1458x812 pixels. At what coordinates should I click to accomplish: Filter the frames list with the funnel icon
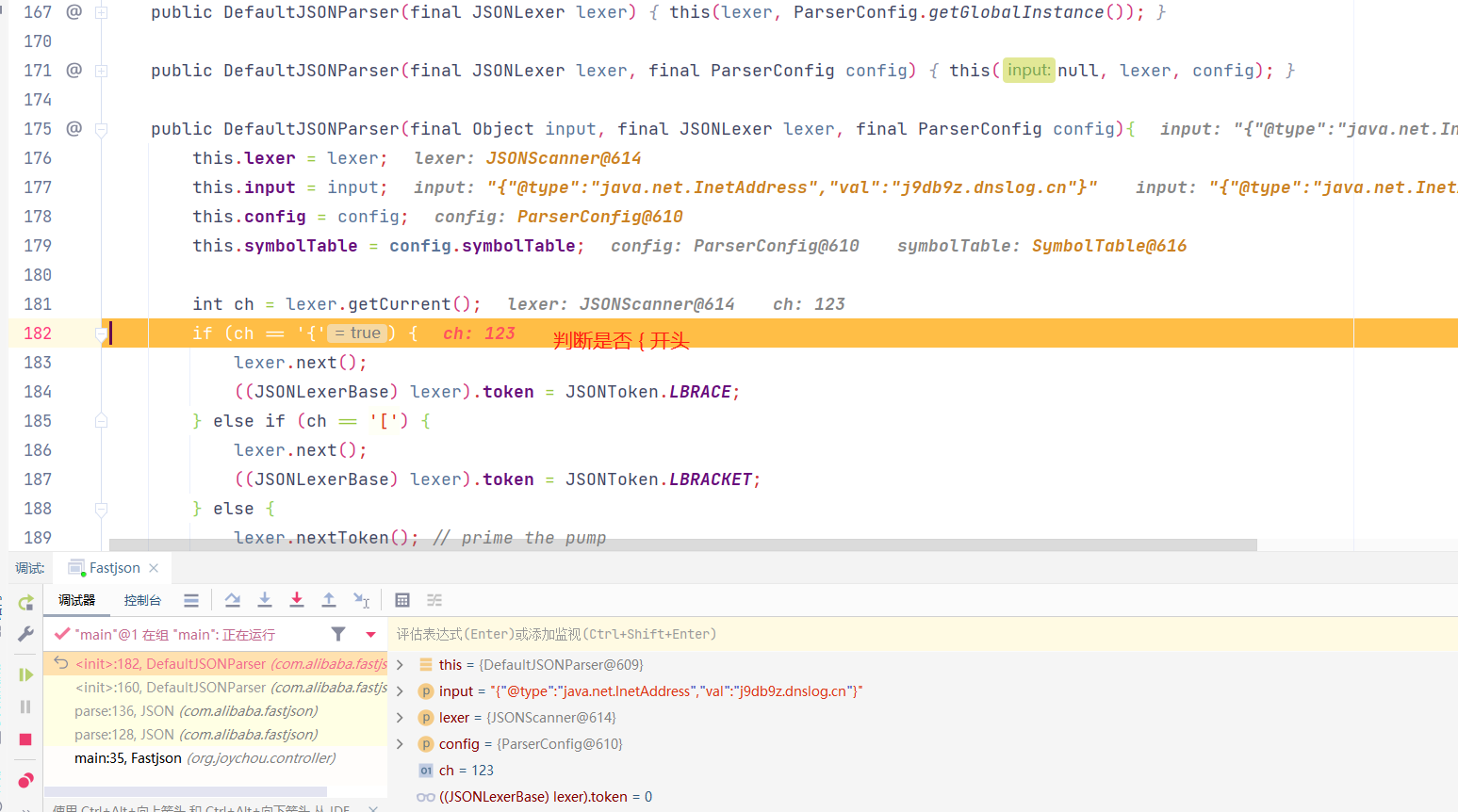pyautogui.click(x=338, y=634)
